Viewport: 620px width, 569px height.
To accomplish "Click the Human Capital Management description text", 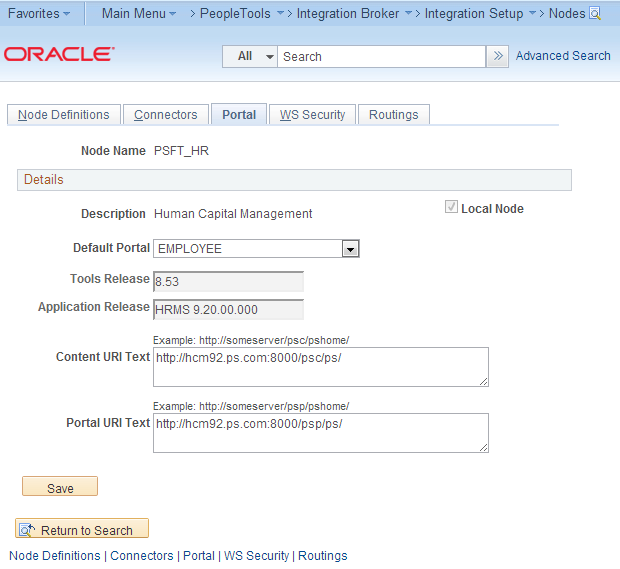I will [x=233, y=214].
